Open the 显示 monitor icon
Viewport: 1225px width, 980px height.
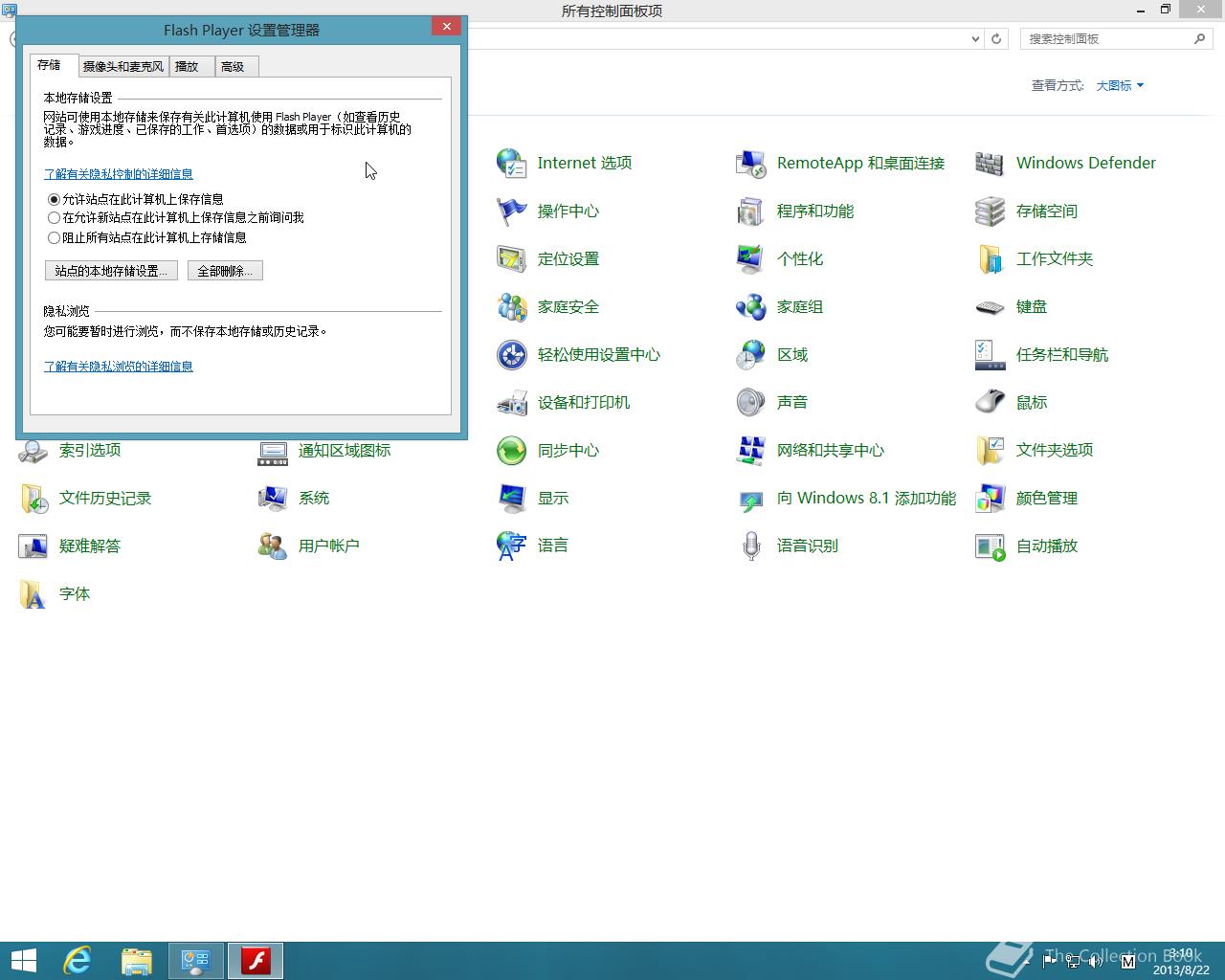(512, 498)
